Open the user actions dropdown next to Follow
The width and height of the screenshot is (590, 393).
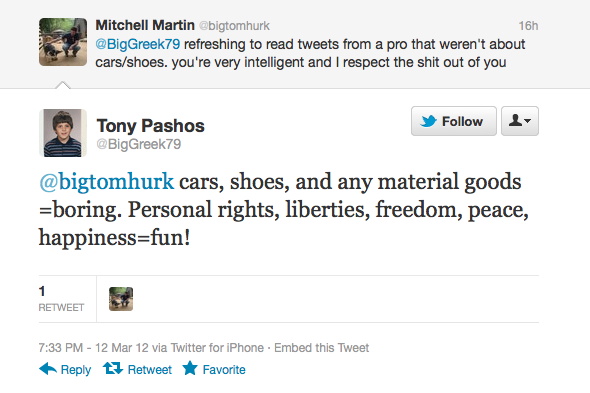[520, 121]
